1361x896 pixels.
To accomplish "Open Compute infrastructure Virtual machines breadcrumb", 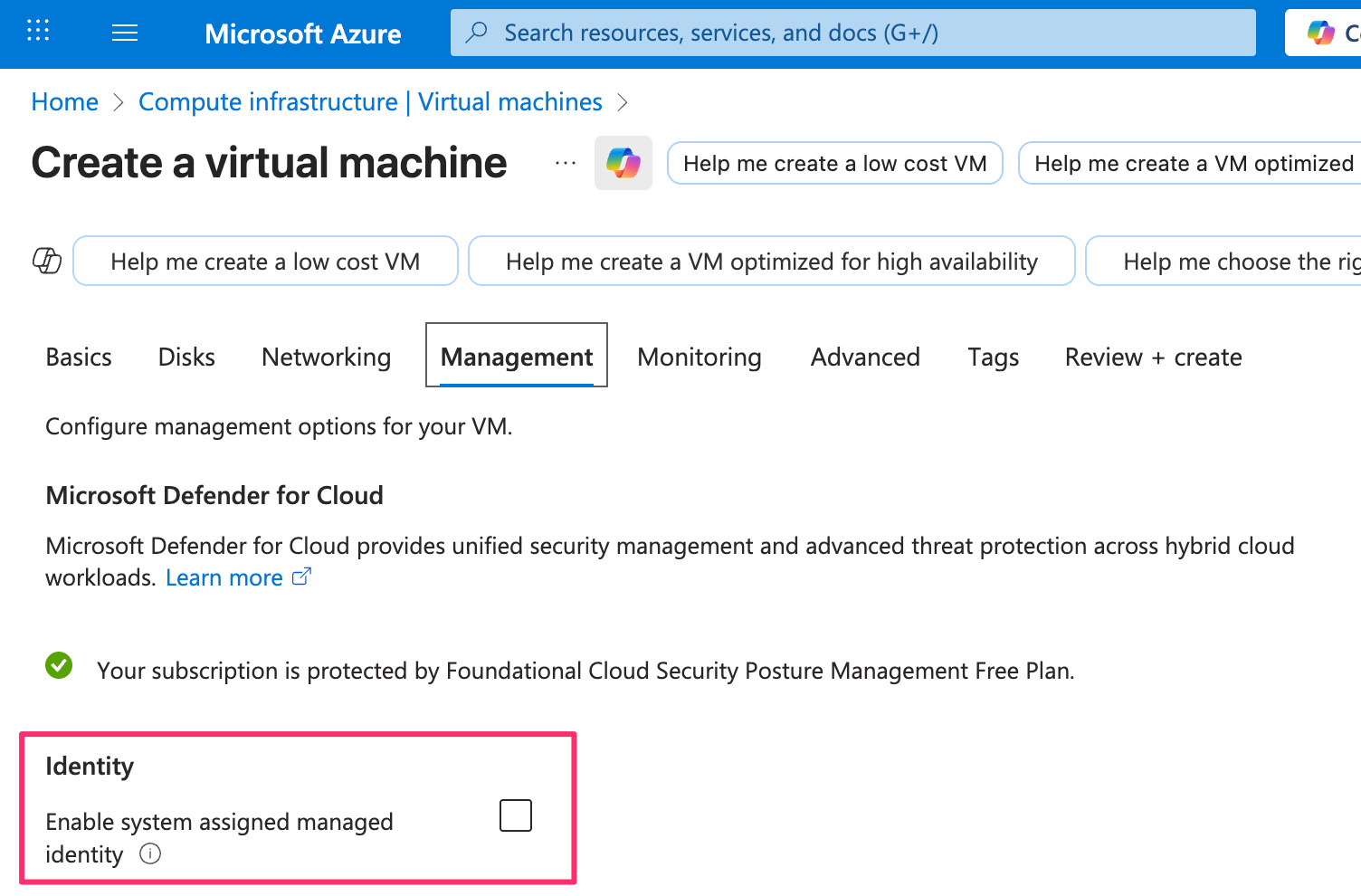I will [x=370, y=101].
